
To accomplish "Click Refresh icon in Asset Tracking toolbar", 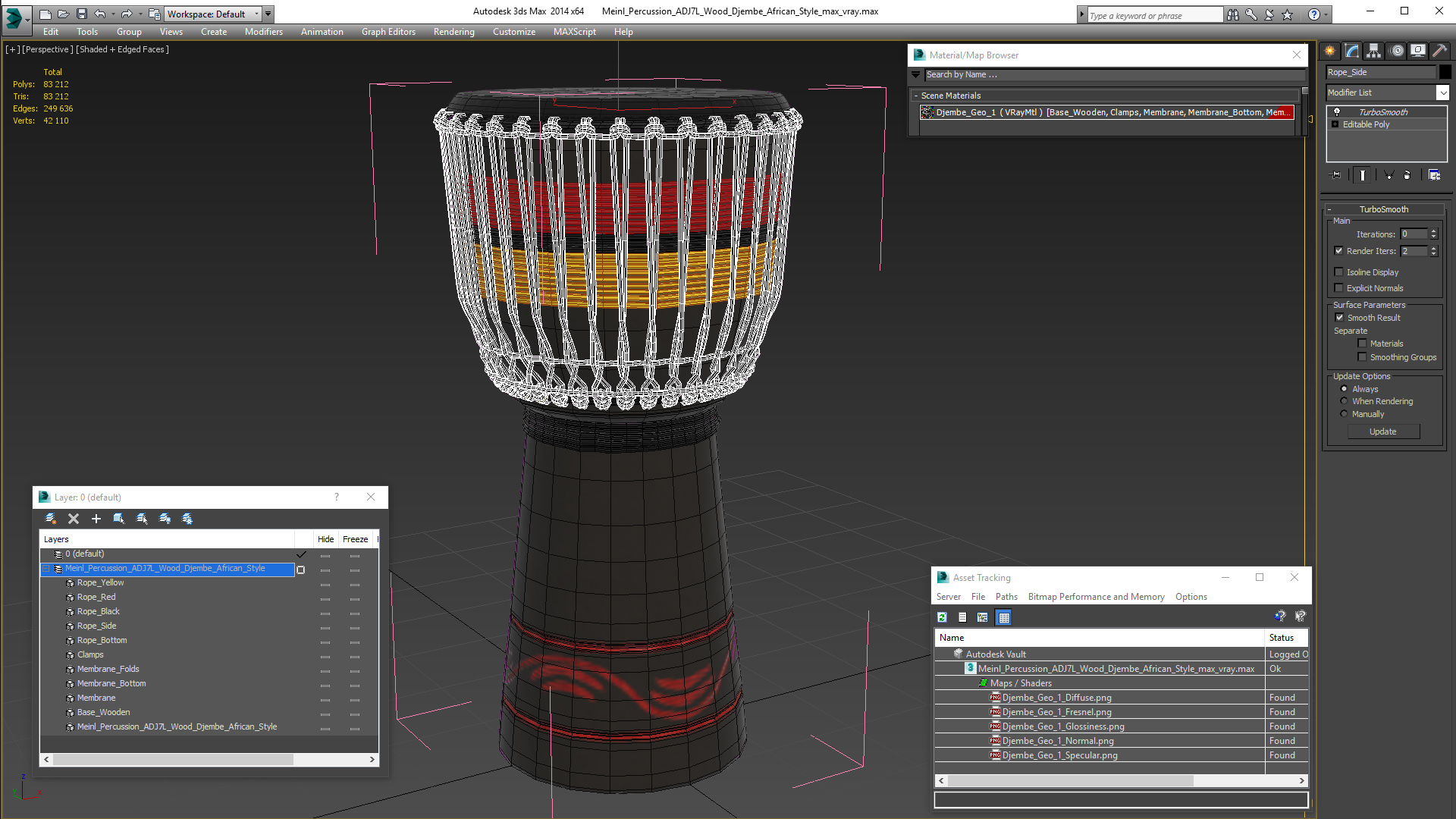I will coord(942,617).
